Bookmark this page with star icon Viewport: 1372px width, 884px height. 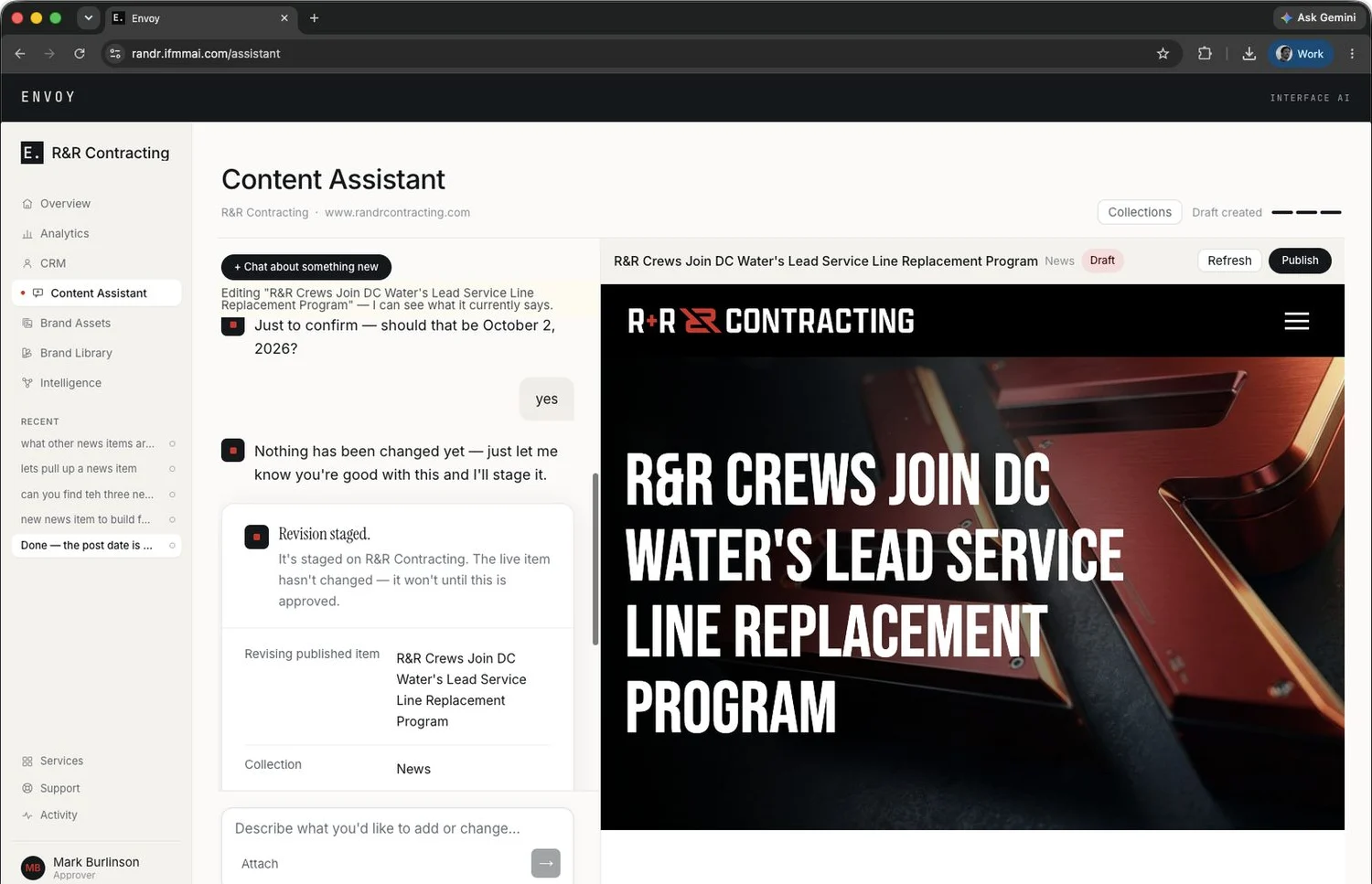click(x=1163, y=54)
